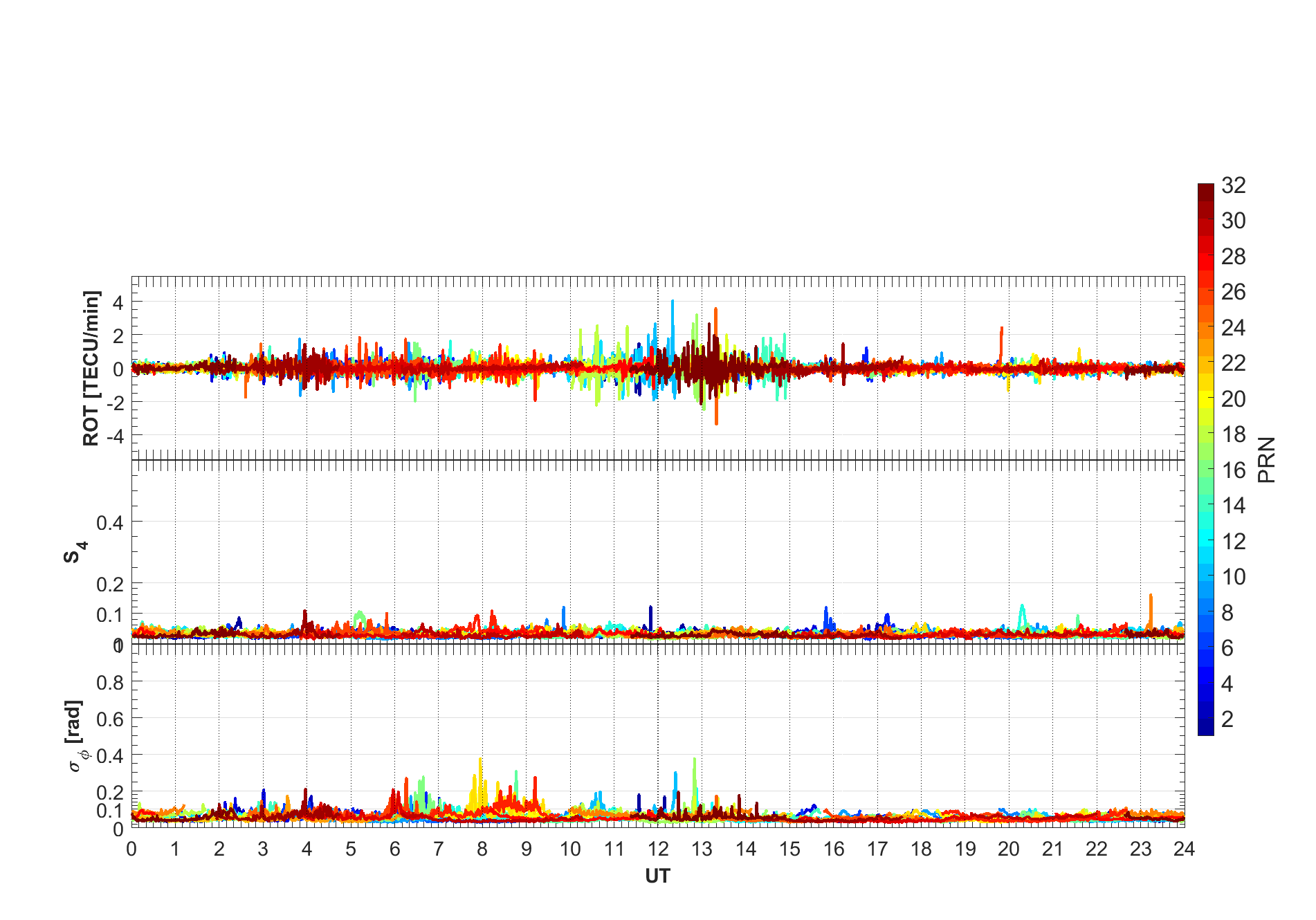Click the "UT" x-axis title

pos(657,876)
